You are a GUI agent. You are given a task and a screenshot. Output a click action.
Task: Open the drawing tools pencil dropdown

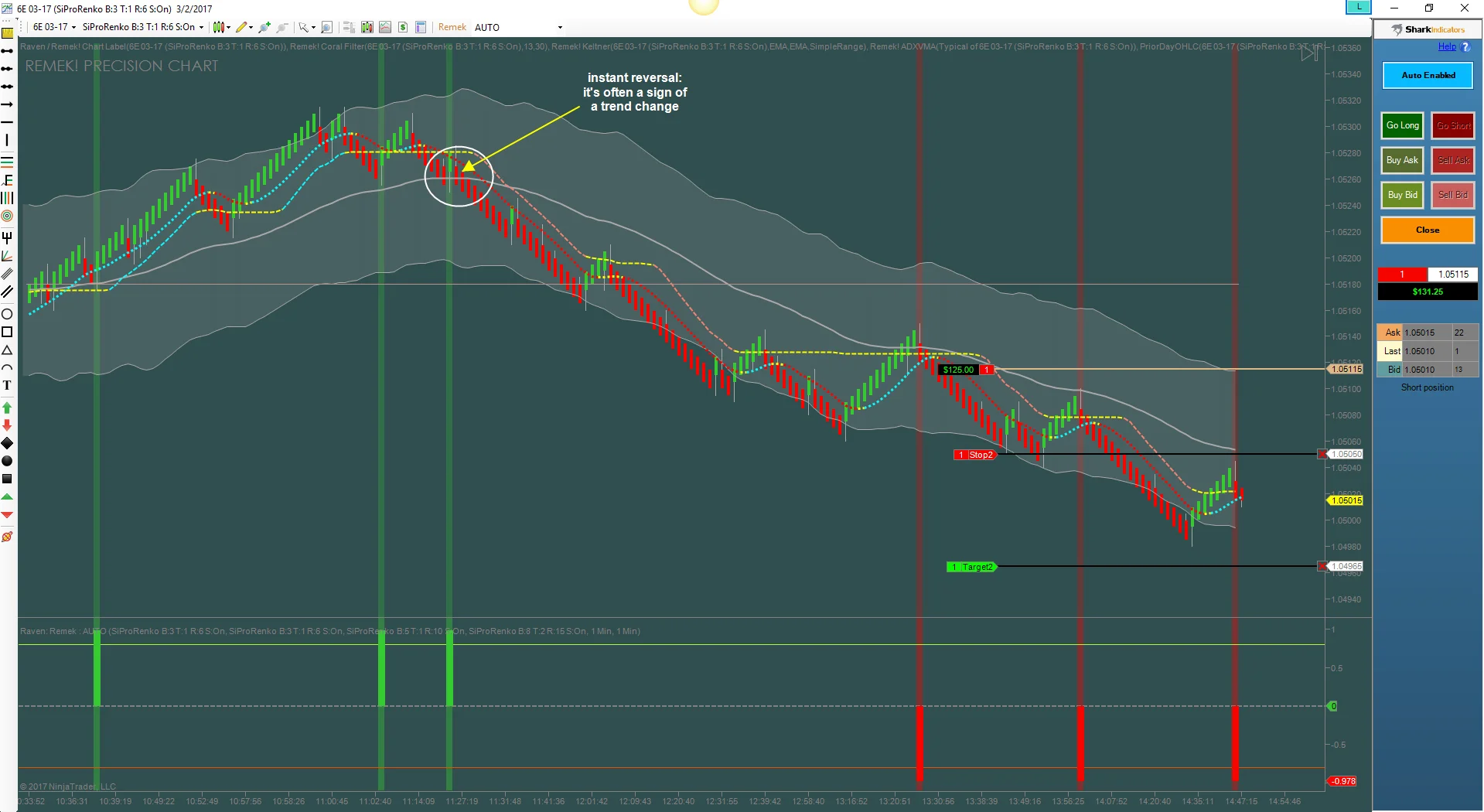[x=244, y=27]
